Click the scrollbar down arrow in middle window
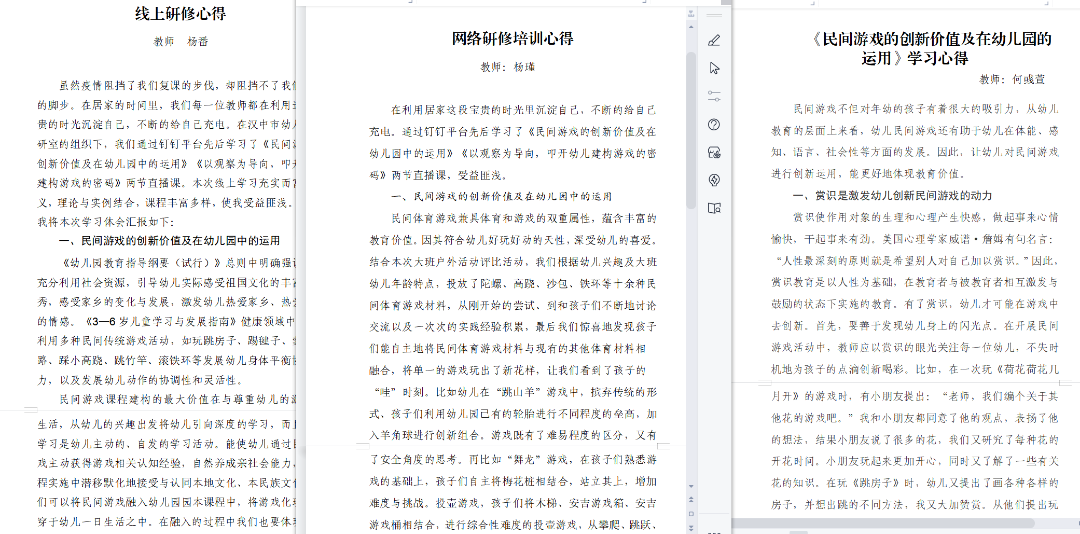1080x534 pixels. coord(691,486)
